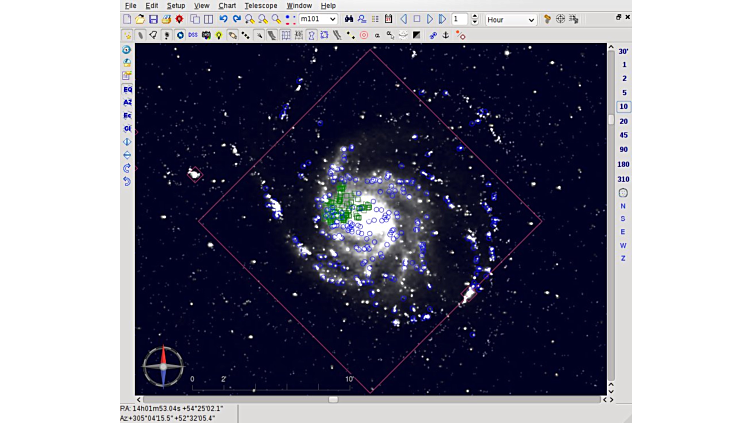This screenshot has height=423, width=752.
Task: Click the compass rose on the chart
Action: click(x=163, y=366)
